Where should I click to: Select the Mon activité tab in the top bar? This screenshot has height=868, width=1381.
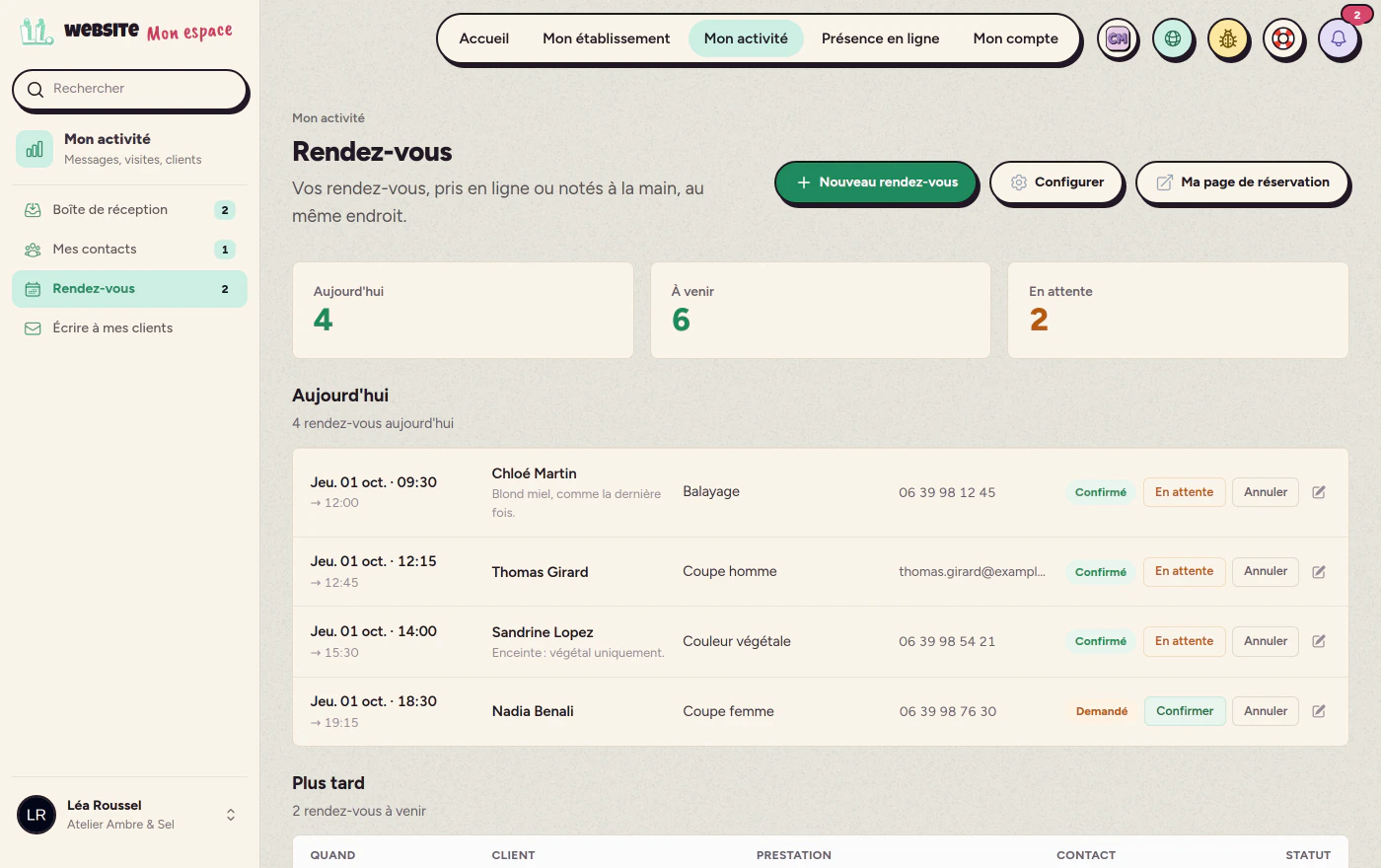pos(746,38)
